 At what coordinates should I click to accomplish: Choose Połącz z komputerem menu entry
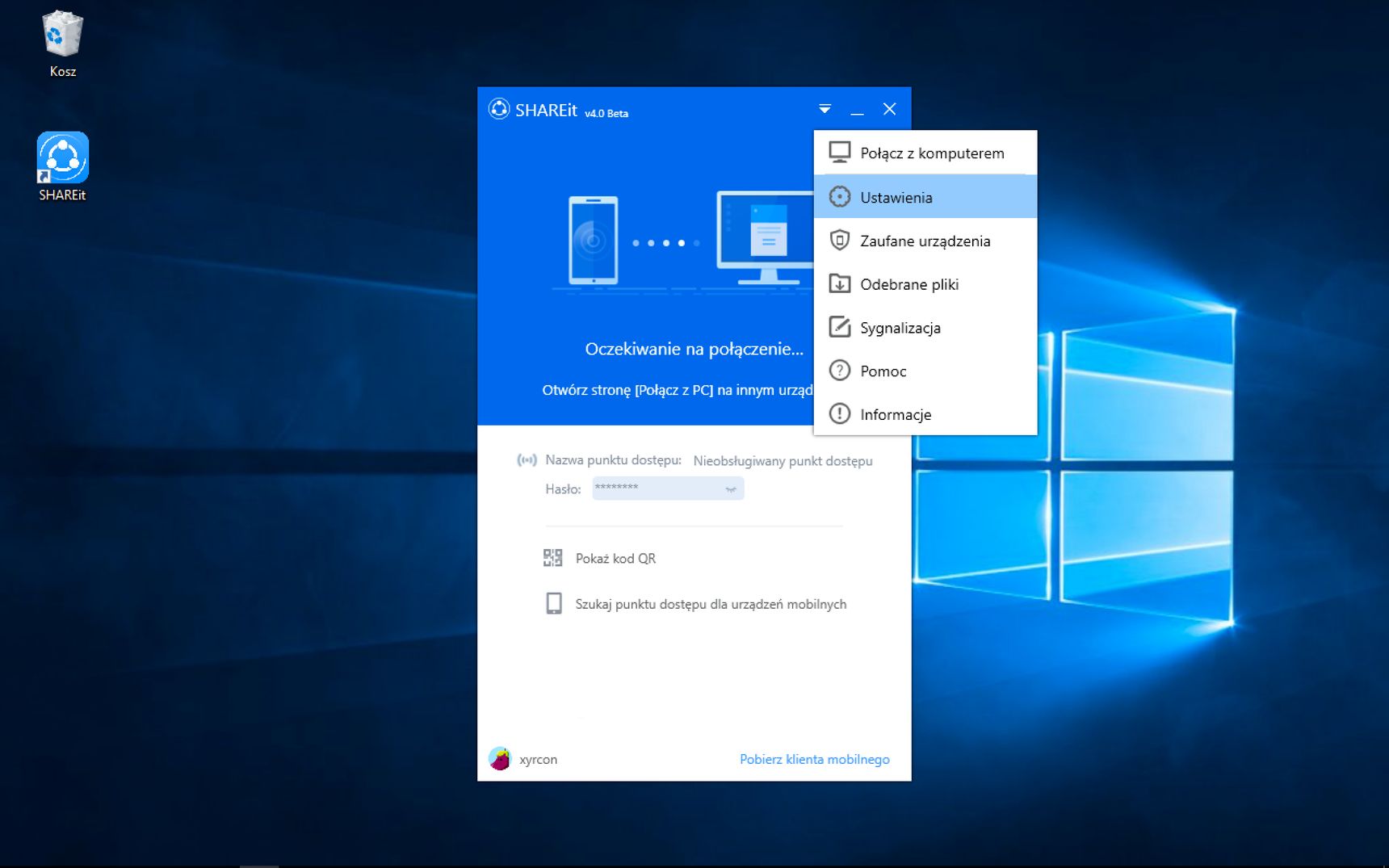(925, 153)
